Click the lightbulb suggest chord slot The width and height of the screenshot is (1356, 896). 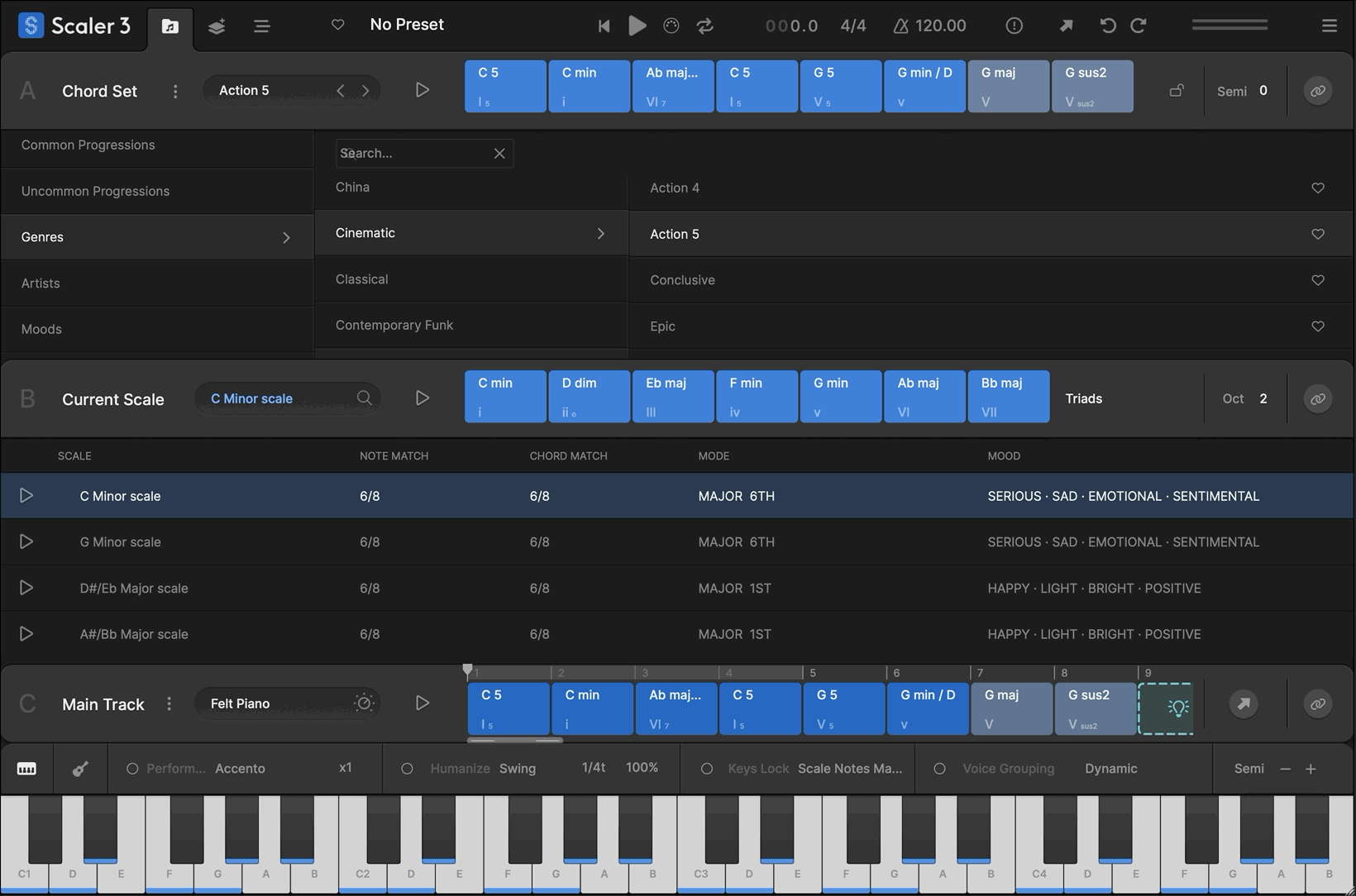pyautogui.click(x=1166, y=708)
